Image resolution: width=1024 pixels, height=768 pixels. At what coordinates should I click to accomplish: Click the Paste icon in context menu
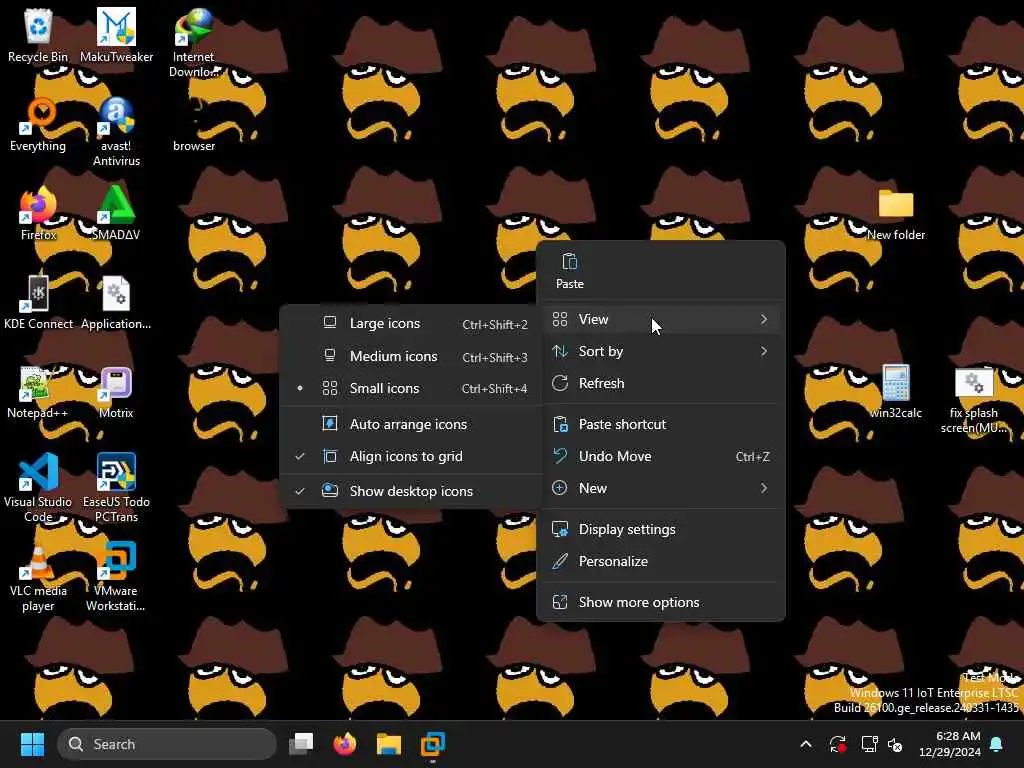coord(569,270)
